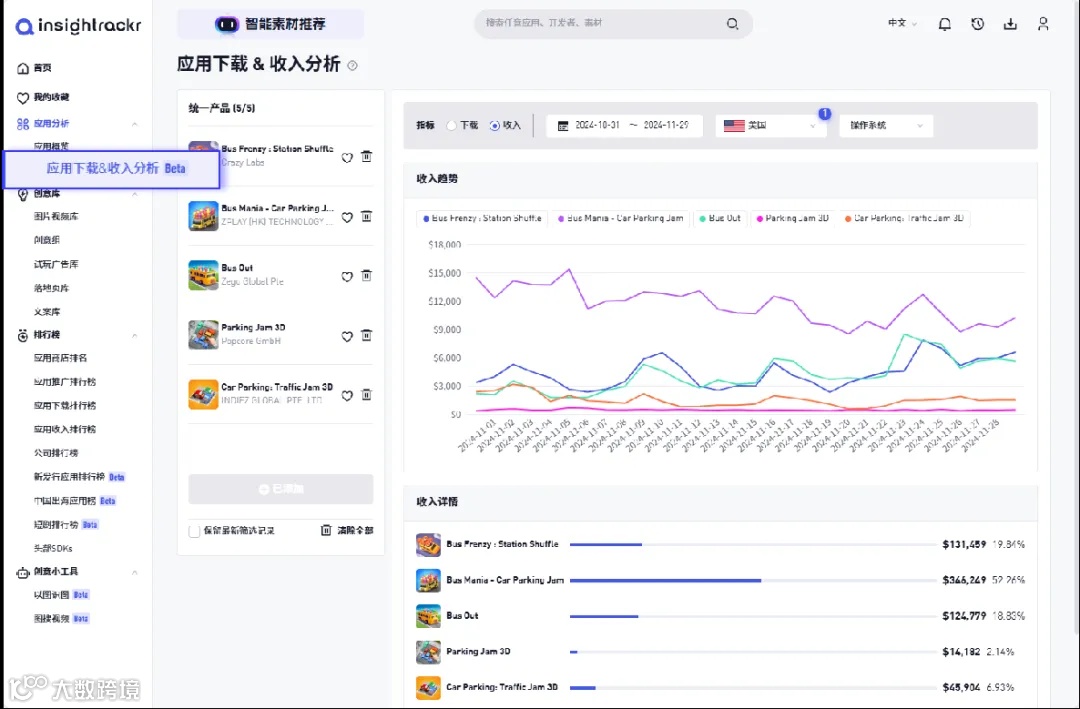This screenshot has height=709, width=1080.
Task: Open 试玩广告库 in the sidebar
Action: tap(56, 264)
